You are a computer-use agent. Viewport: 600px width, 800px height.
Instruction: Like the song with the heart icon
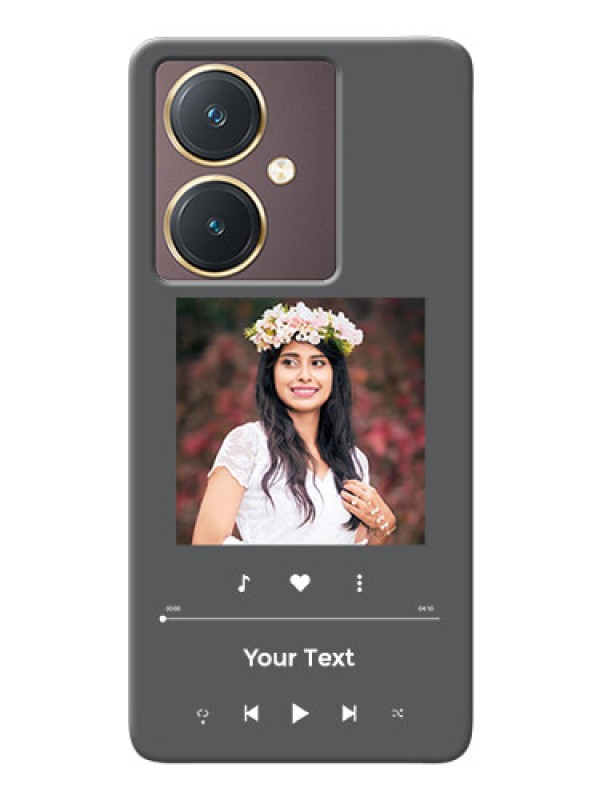pyautogui.click(x=300, y=583)
